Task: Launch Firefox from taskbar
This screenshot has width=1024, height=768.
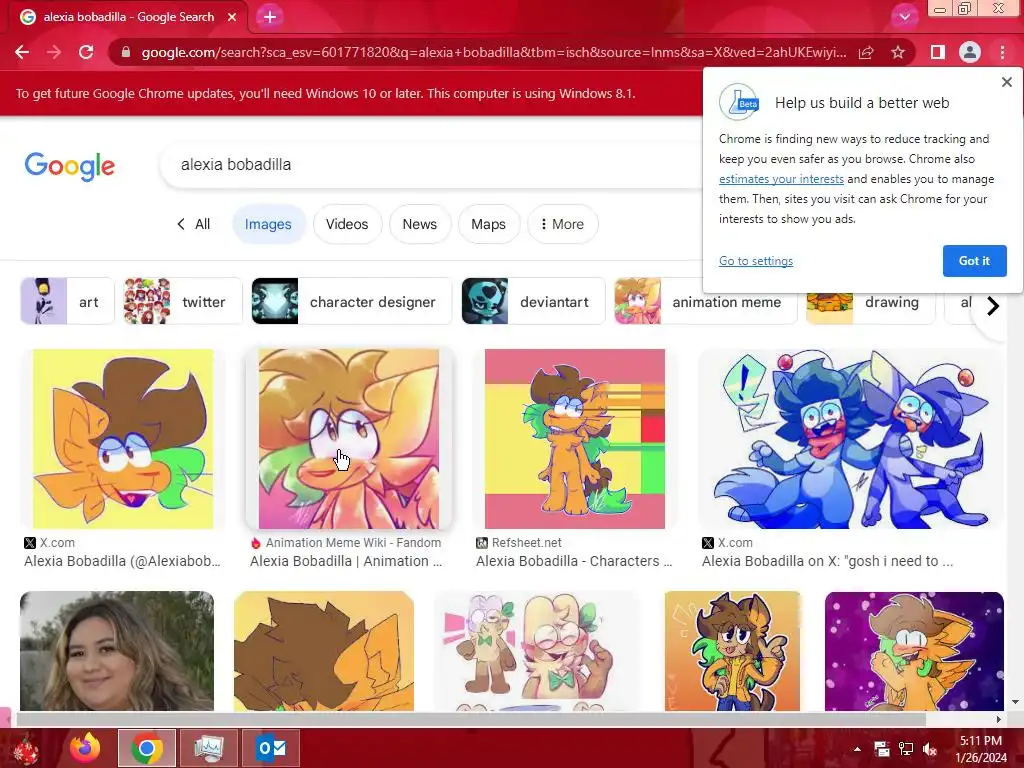Action: pyautogui.click(x=85, y=748)
